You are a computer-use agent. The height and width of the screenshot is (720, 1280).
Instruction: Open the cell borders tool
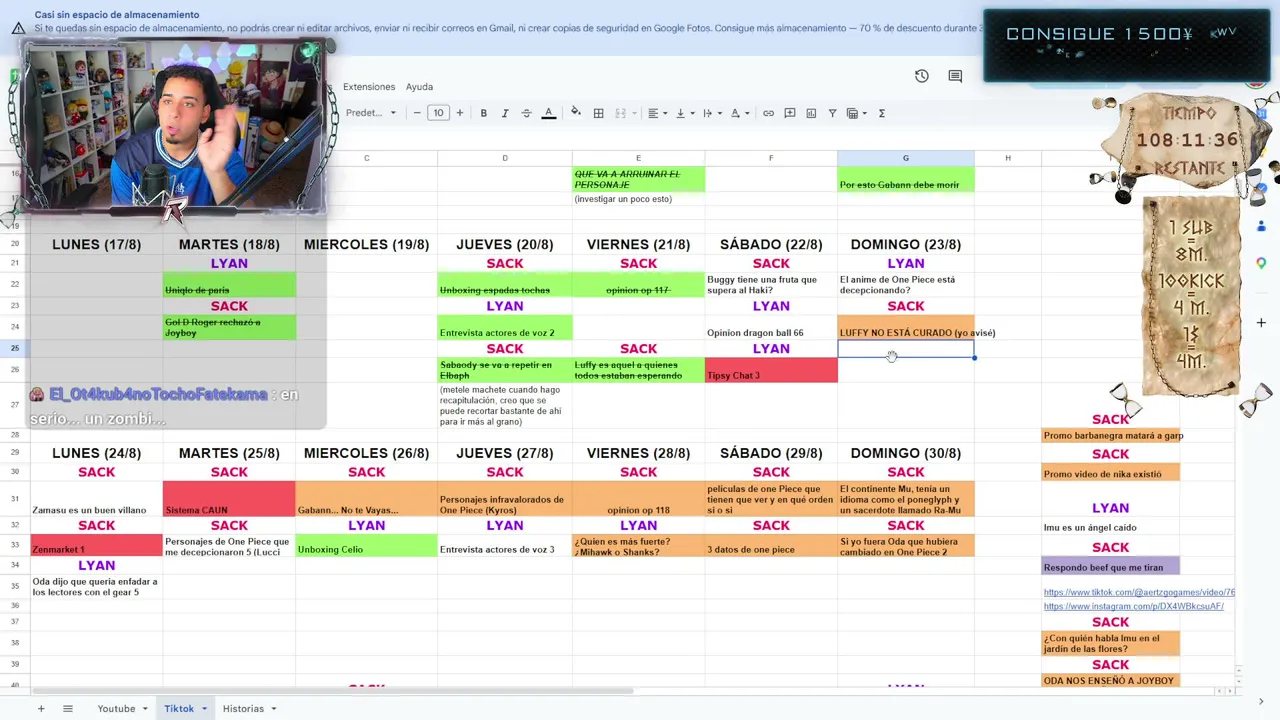tap(599, 113)
